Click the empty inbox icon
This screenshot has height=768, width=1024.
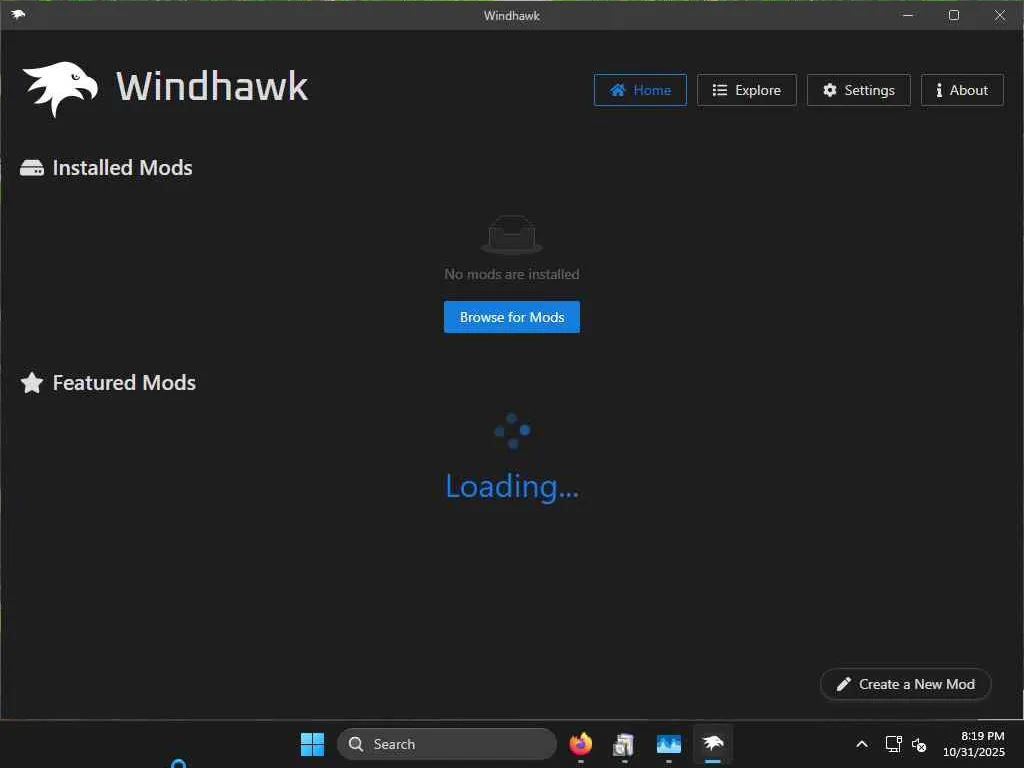pyautogui.click(x=511, y=234)
